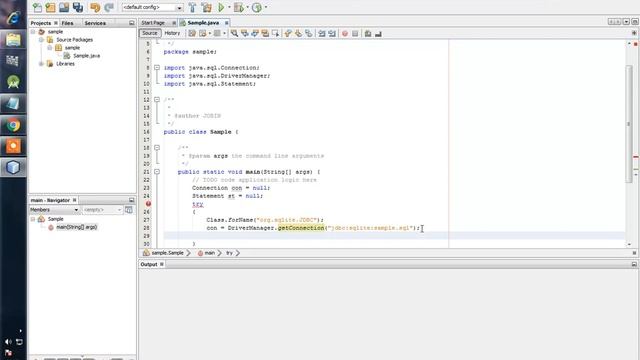This screenshot has height=360, width=640.
Task: Open the empty filter combo in Navigator
Action: [102, 210]
